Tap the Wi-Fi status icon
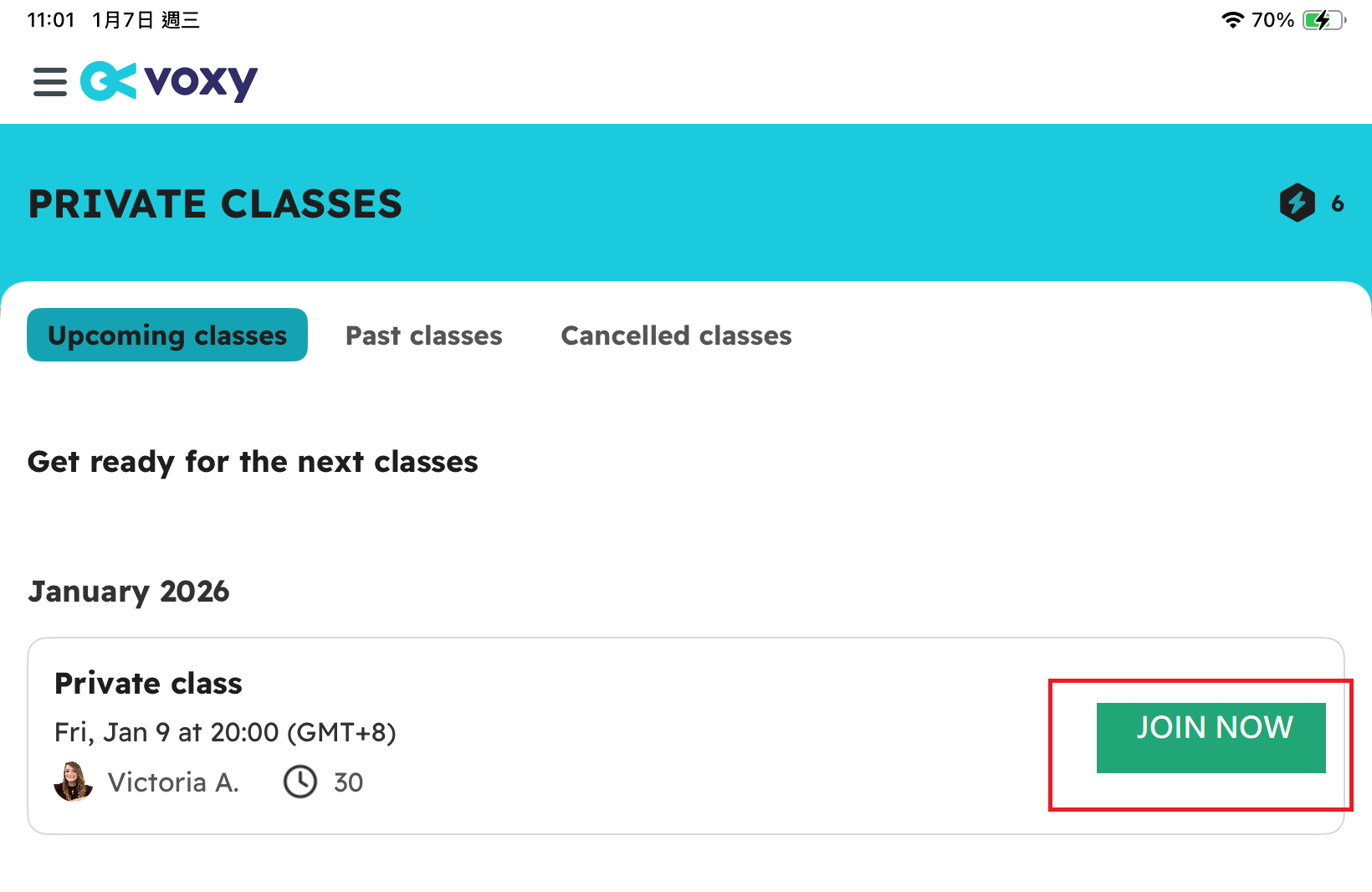1372x892 pixels. [1232, 20]
